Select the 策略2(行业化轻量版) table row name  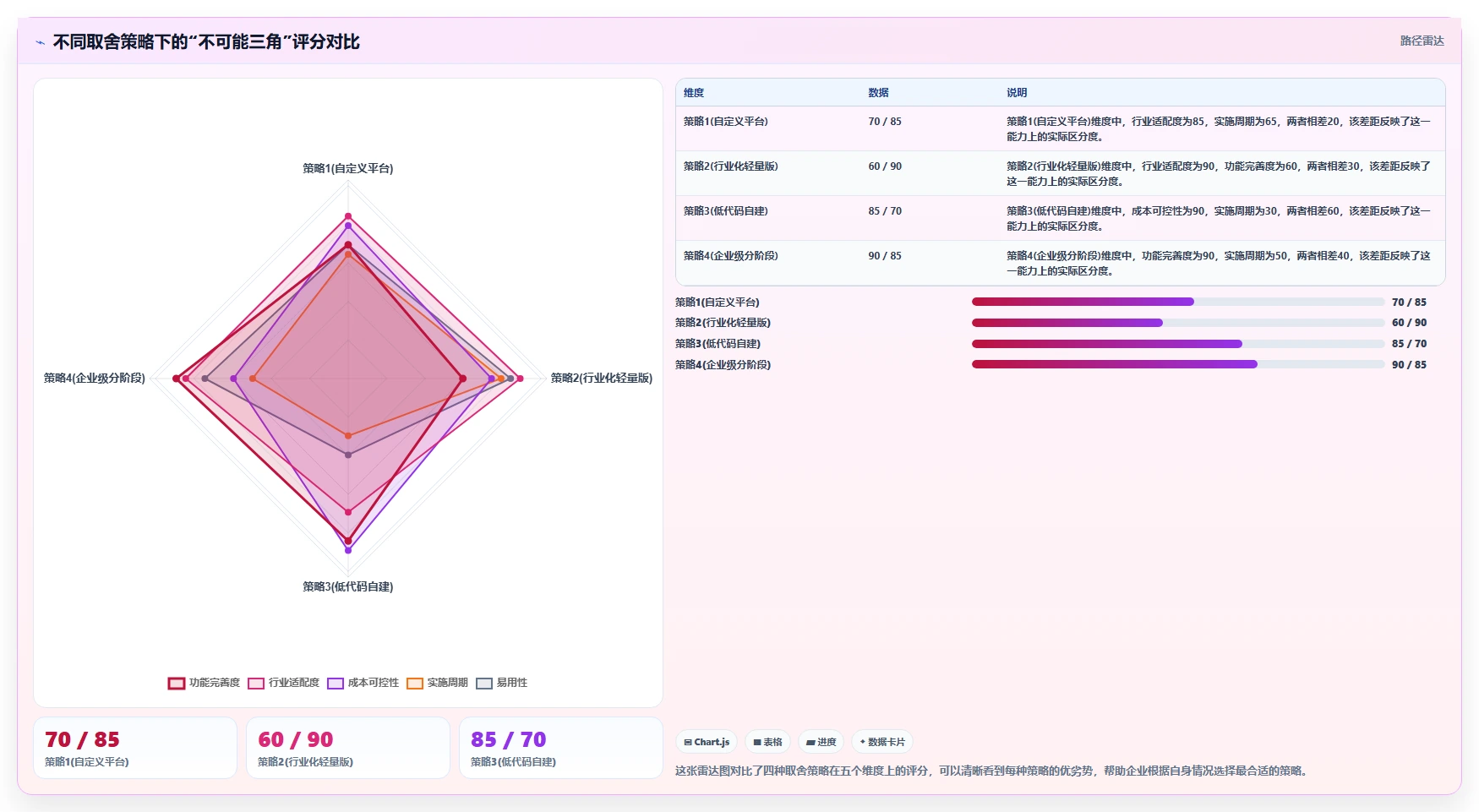coord(730,166)
